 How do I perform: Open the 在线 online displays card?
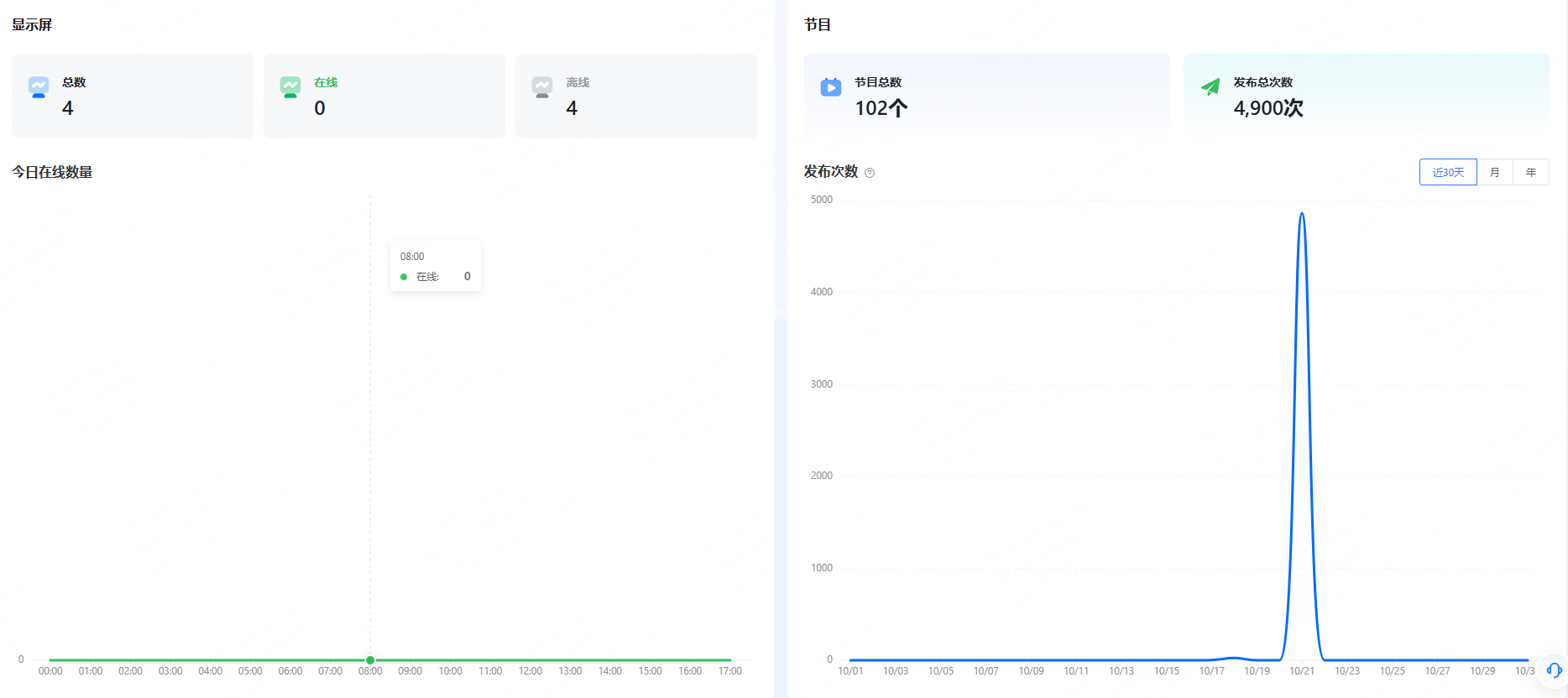click(384, 96)
